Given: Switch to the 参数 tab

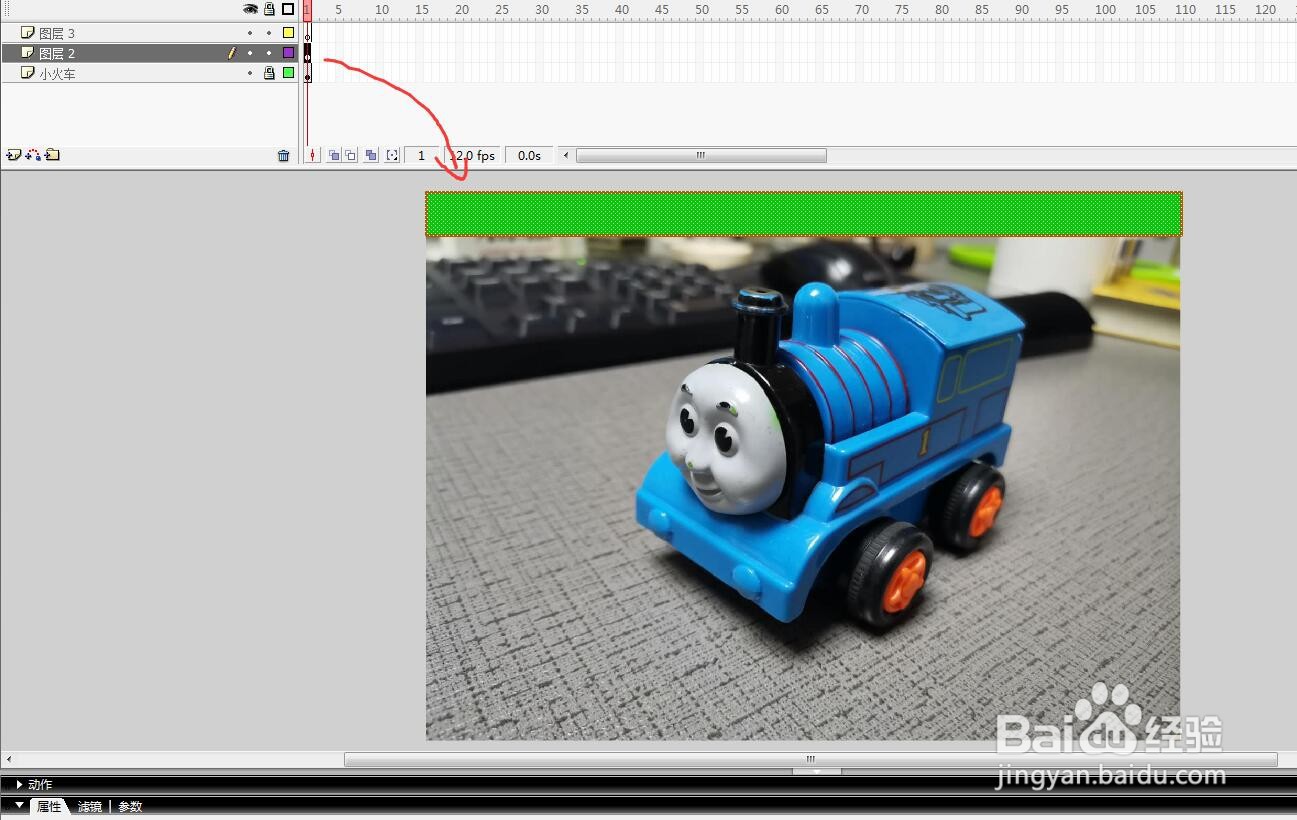Looking at the screenshot, I should pos(130,806).
